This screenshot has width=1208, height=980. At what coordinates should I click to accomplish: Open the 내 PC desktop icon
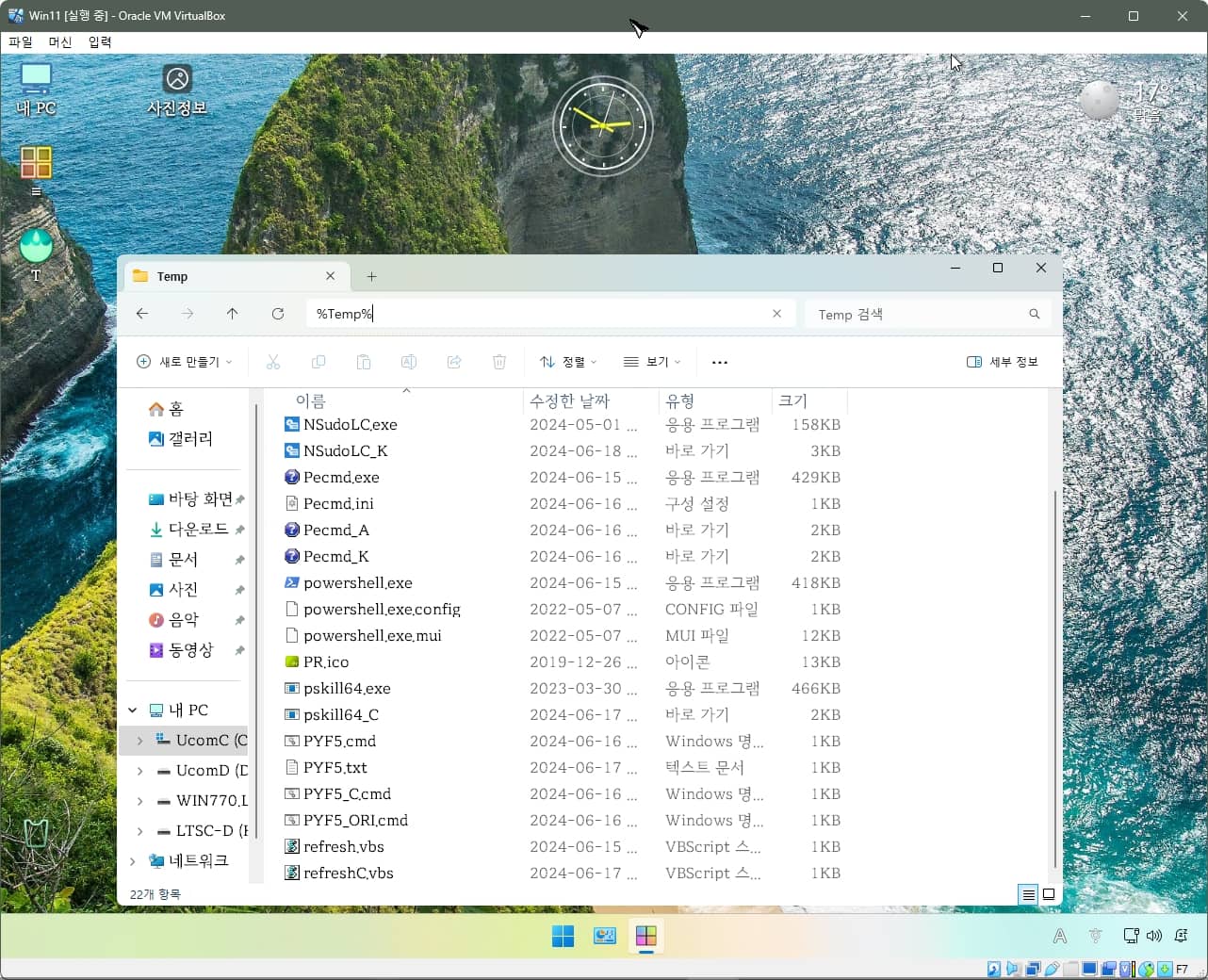[36, 90]
